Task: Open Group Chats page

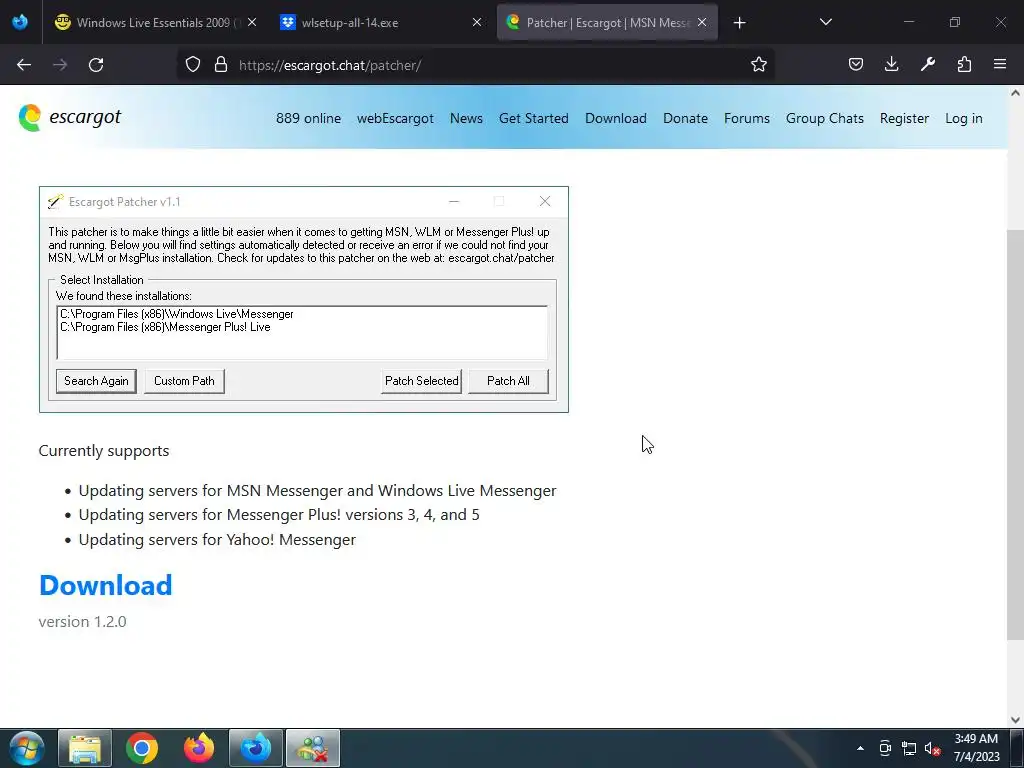Action: pyautogui.click(x=825, y=118)
